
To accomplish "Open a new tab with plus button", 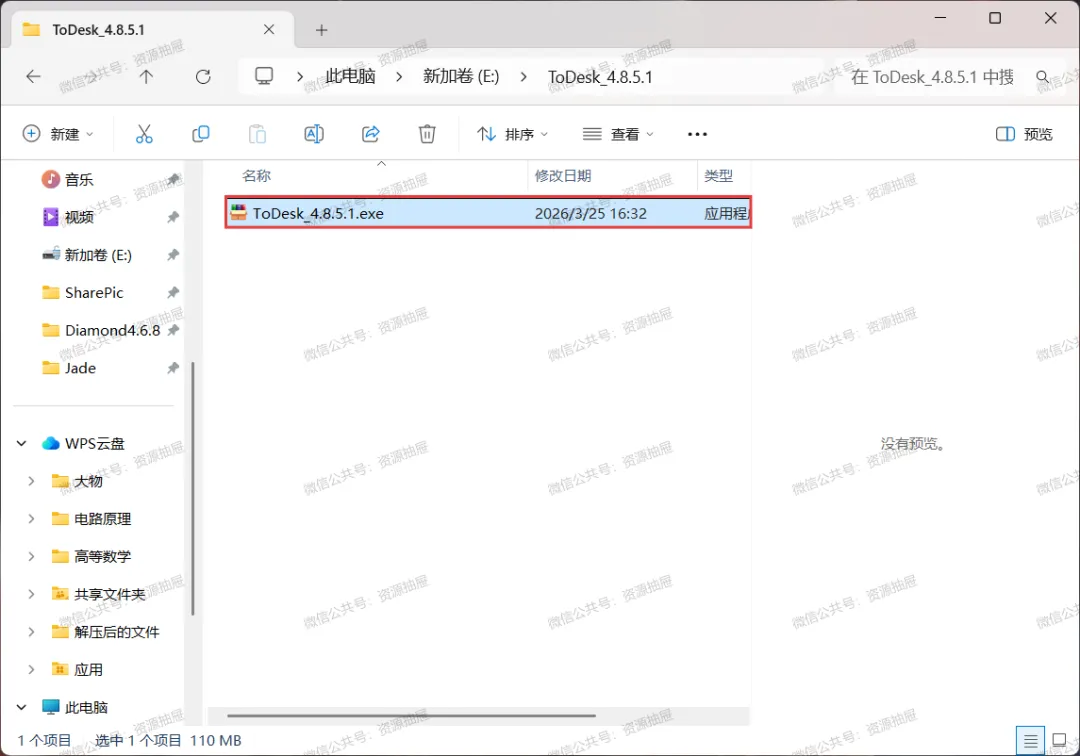I will click(322, 30).
